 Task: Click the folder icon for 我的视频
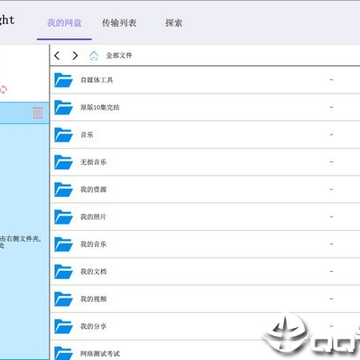point(63,299)
